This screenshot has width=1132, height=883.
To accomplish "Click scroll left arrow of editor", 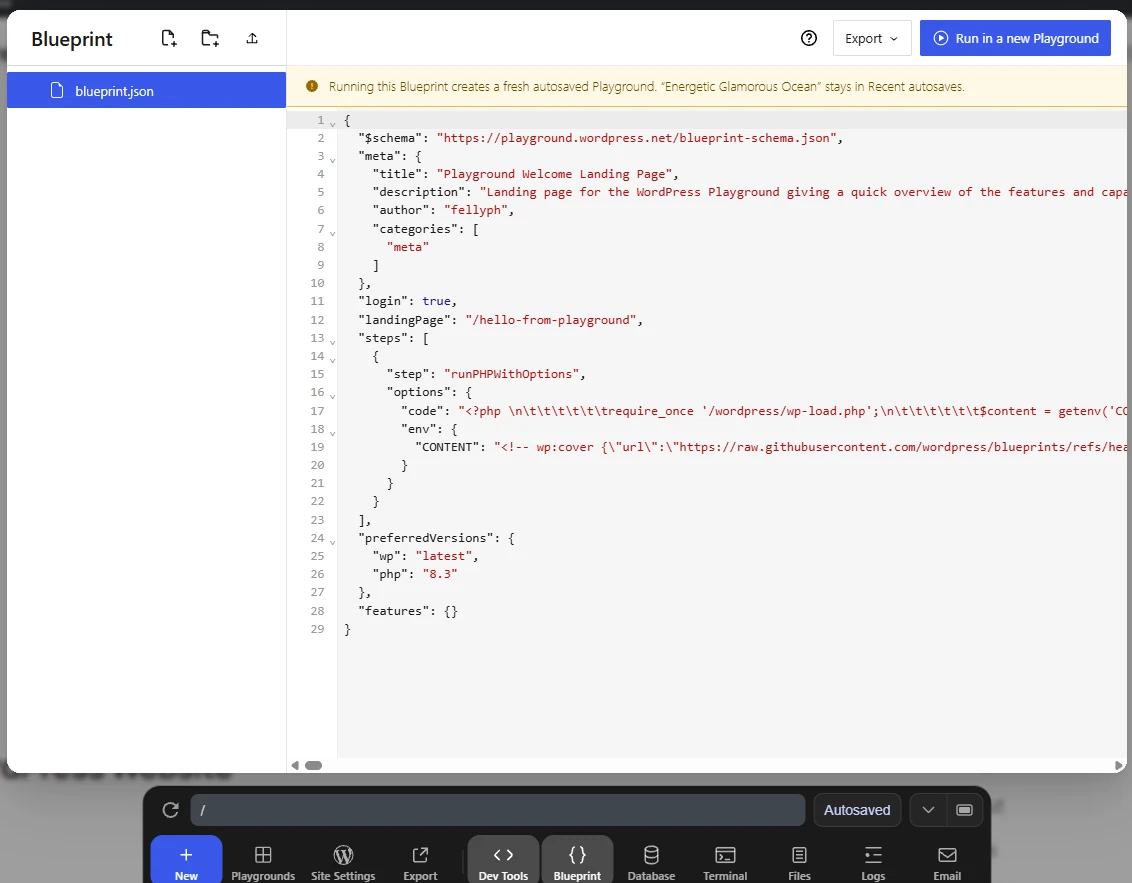I will [x=294, y=765].
